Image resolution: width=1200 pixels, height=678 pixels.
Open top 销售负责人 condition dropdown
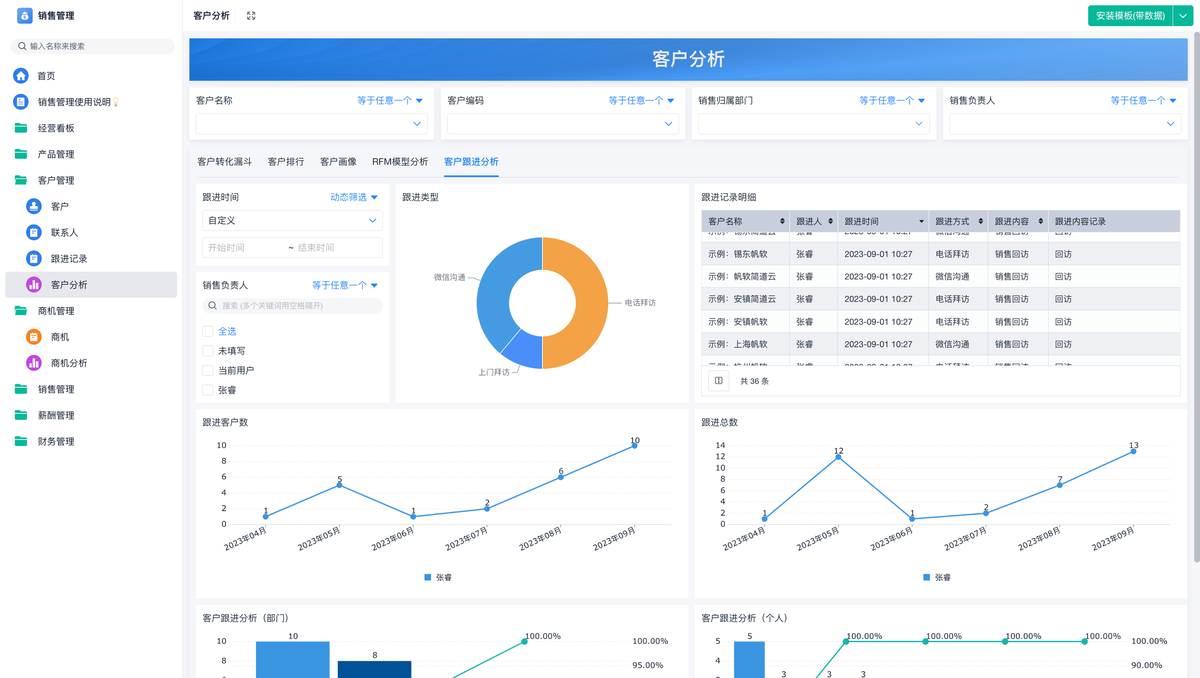coord(1143,100)
